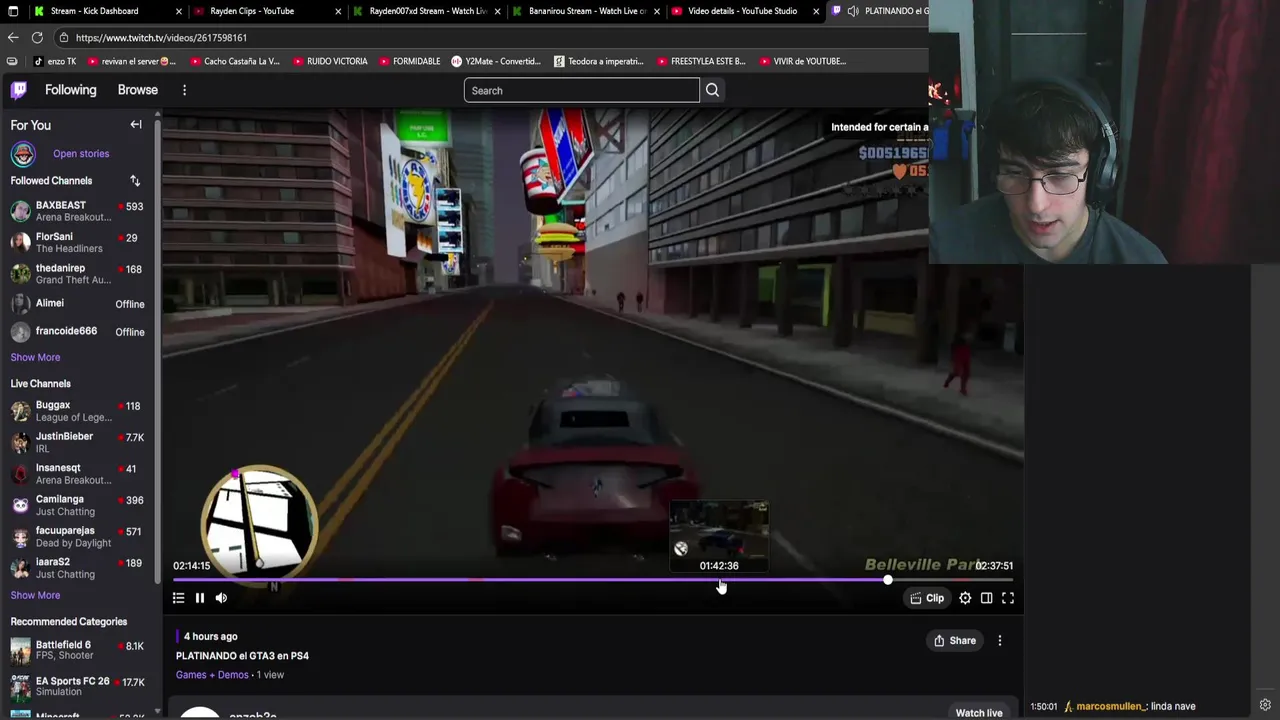
Task: Toggle theatre mode
Action: coord(986,598)
